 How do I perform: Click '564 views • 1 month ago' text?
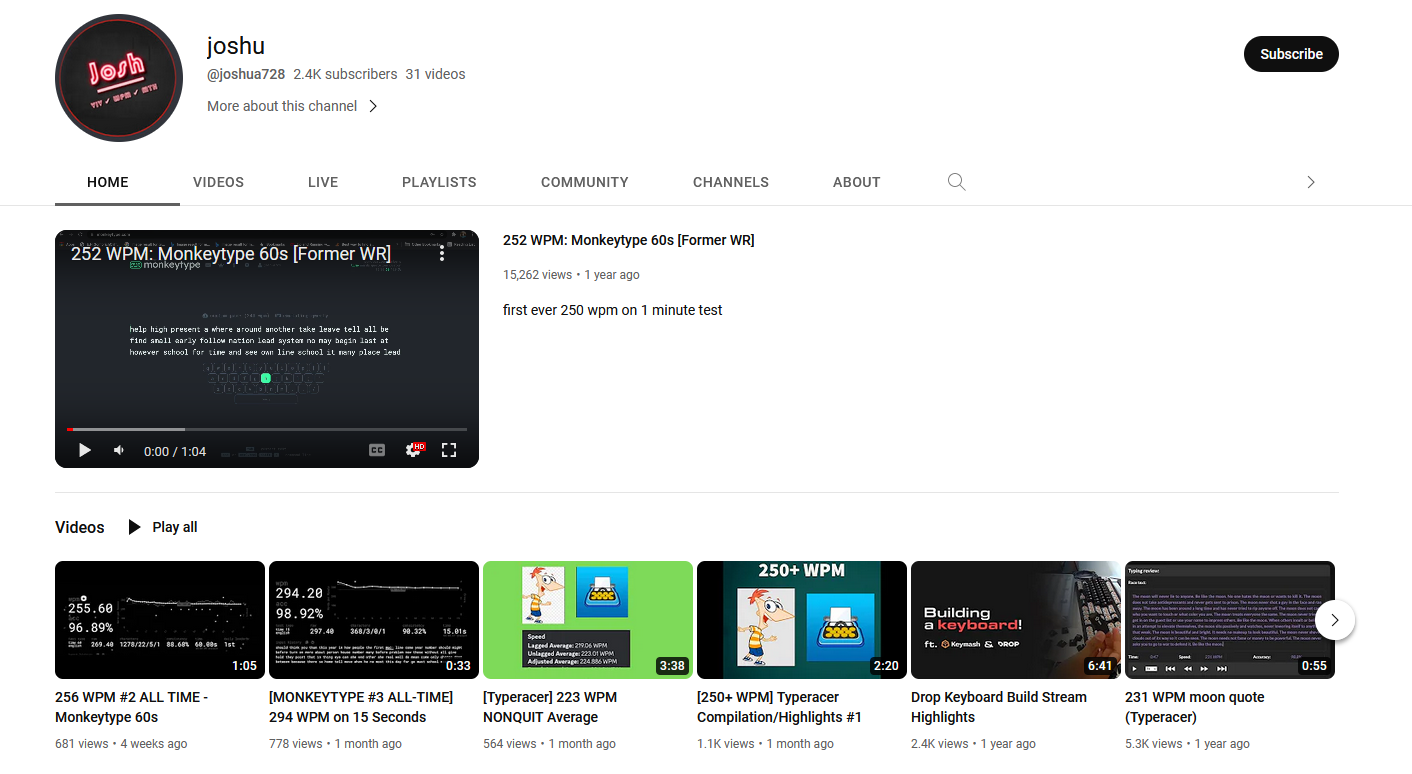tap(549, 744)
